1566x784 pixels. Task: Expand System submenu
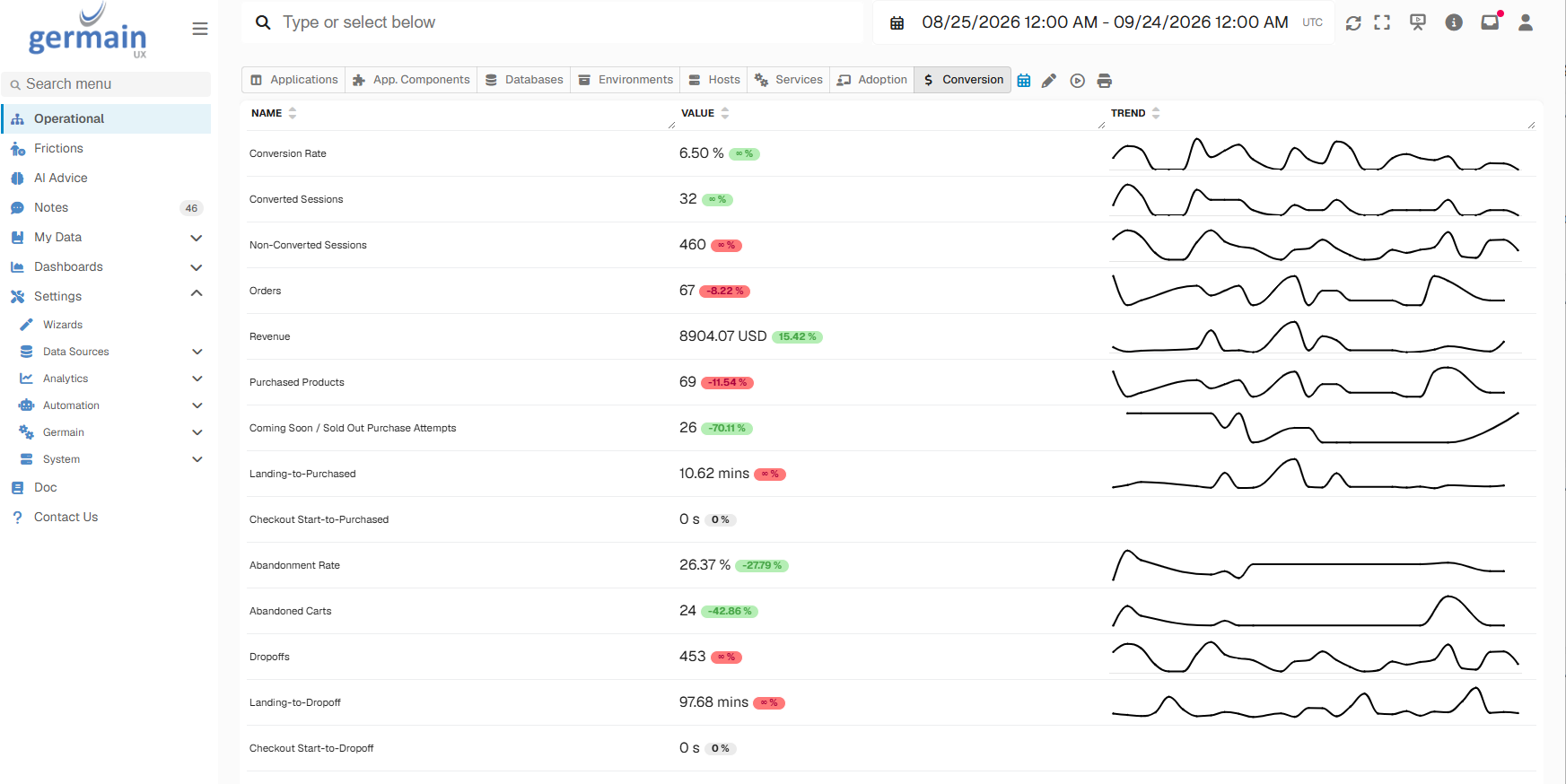(197, 459)
